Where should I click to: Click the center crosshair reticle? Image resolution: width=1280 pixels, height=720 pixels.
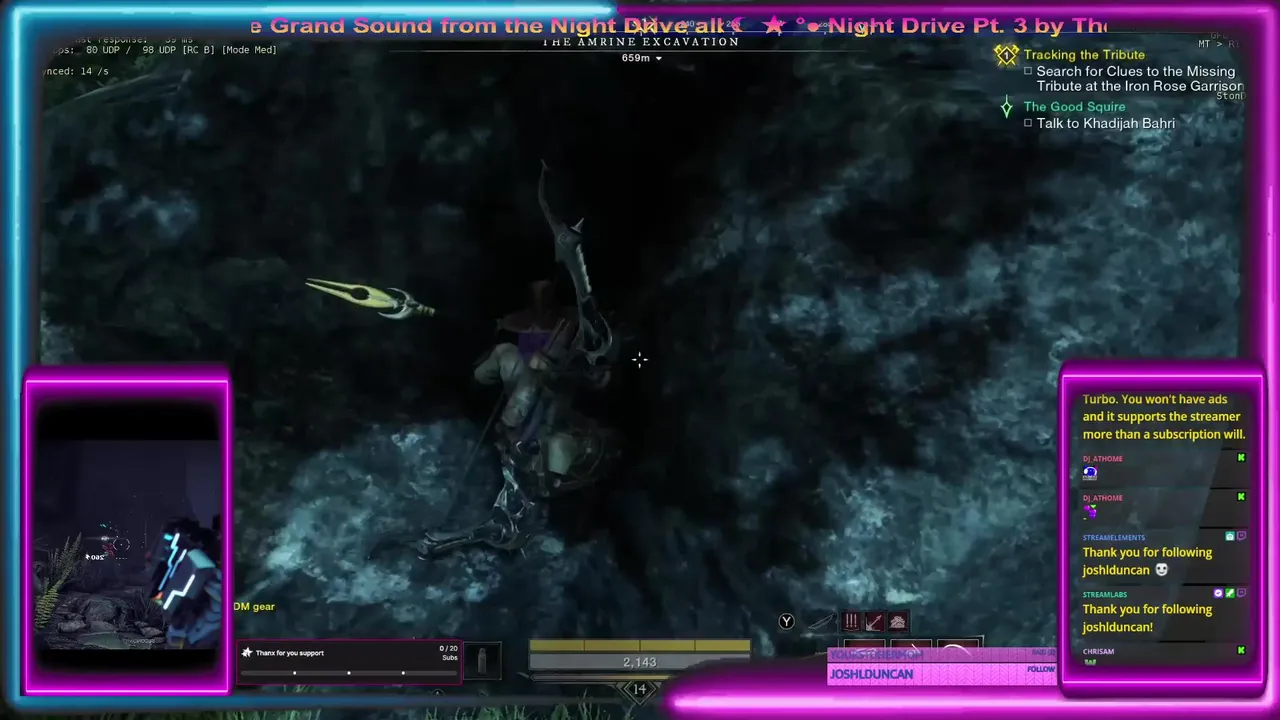pyautogui.click(x=640, y=359)
